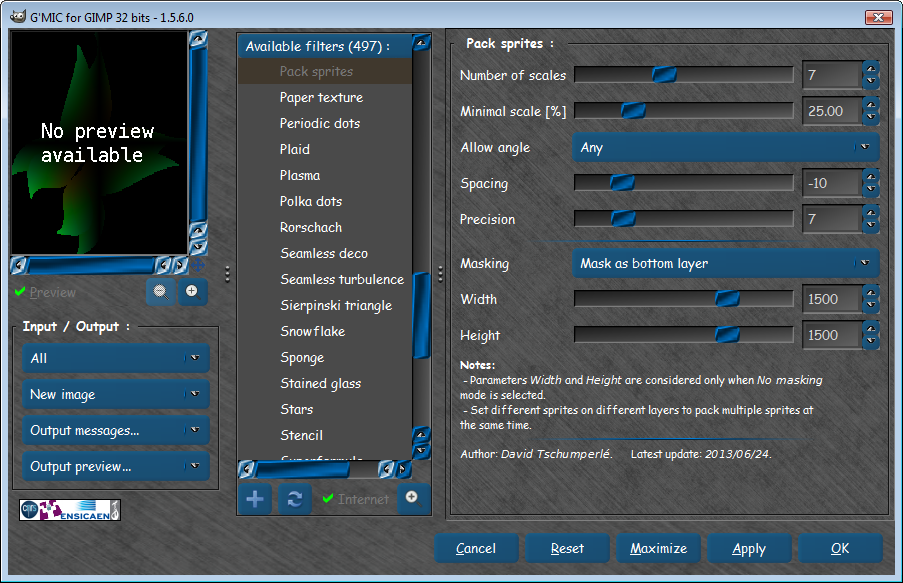Select the Rorschach filter
The height and width of the screenshot is (583, 903).
coord(325,227)
